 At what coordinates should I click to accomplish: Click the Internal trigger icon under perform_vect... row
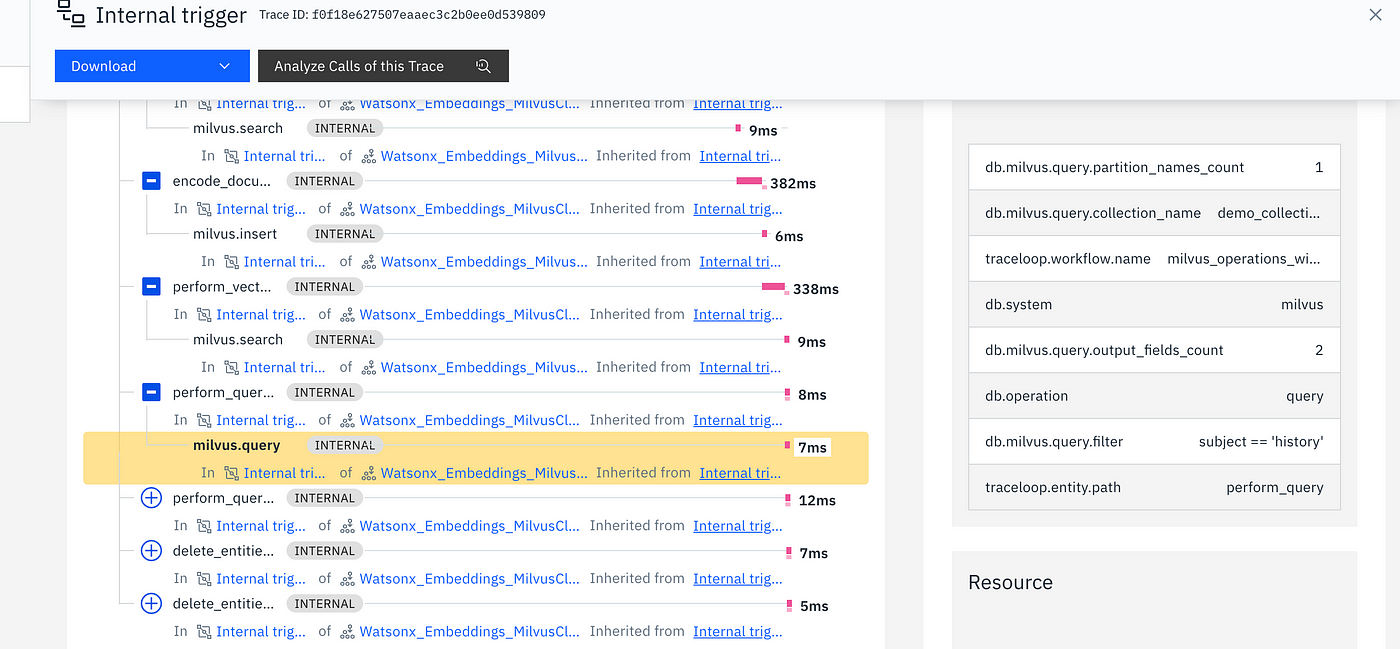coord(204,314)
